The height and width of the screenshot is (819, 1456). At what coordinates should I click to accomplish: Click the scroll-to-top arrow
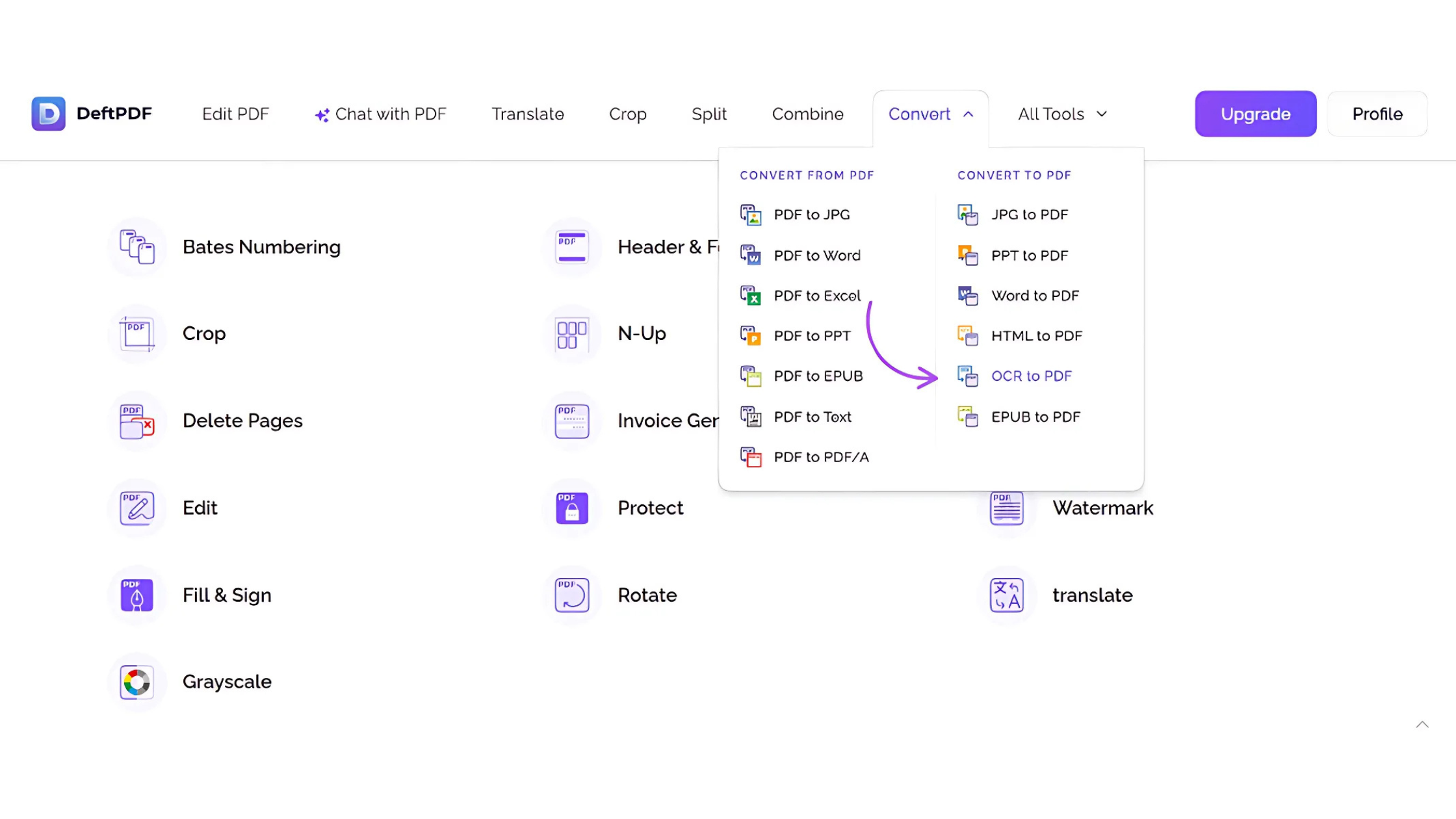[1422, 725]
